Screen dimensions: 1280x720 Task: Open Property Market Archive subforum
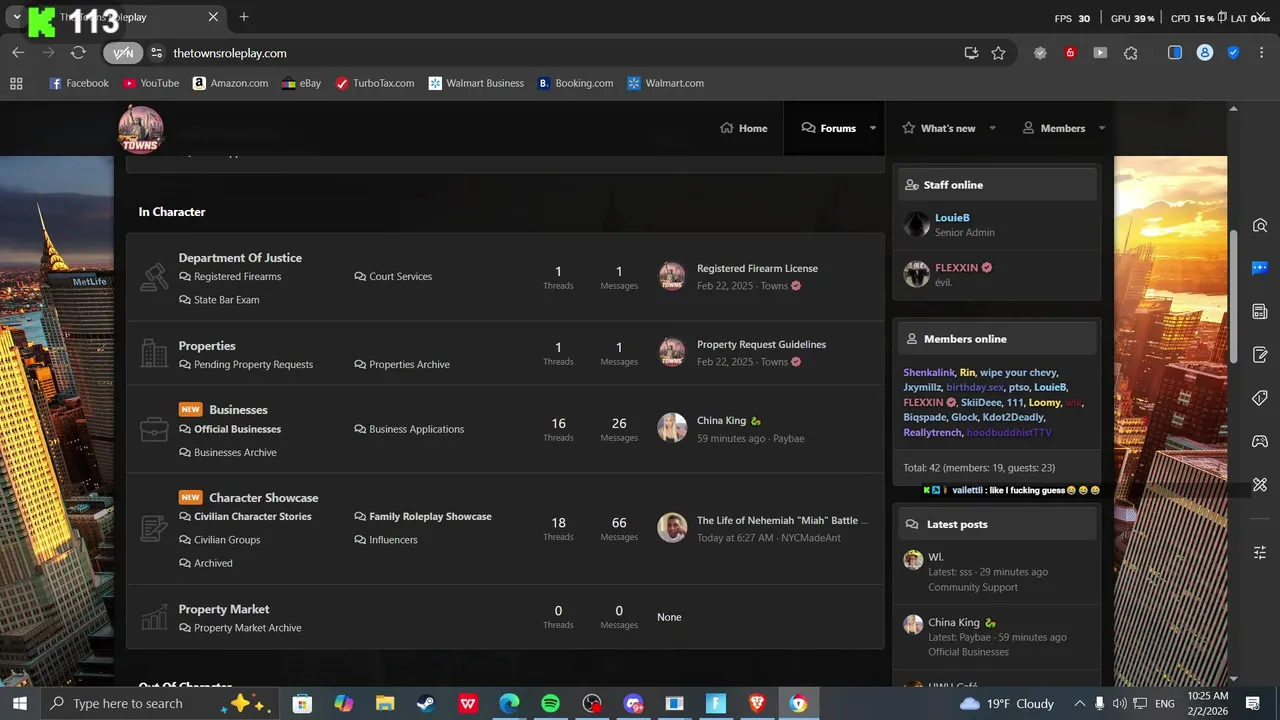[247, 628]
